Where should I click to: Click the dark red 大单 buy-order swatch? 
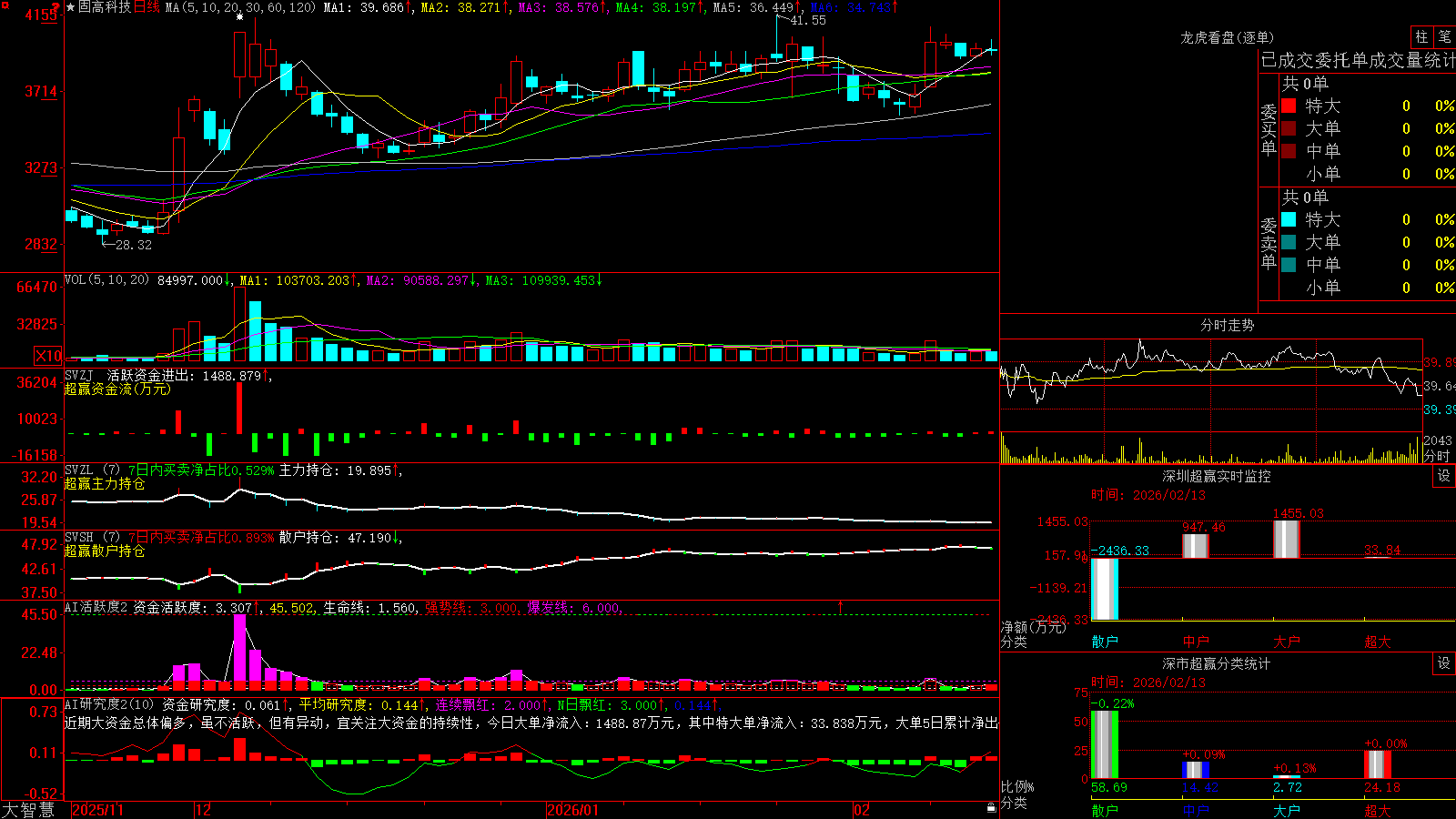coord(1289,128)
